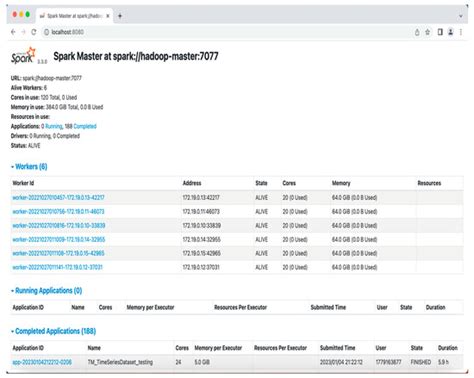Open the Completed applications link
This screenshot has width=474, height=378.
(x=85, y=126)
